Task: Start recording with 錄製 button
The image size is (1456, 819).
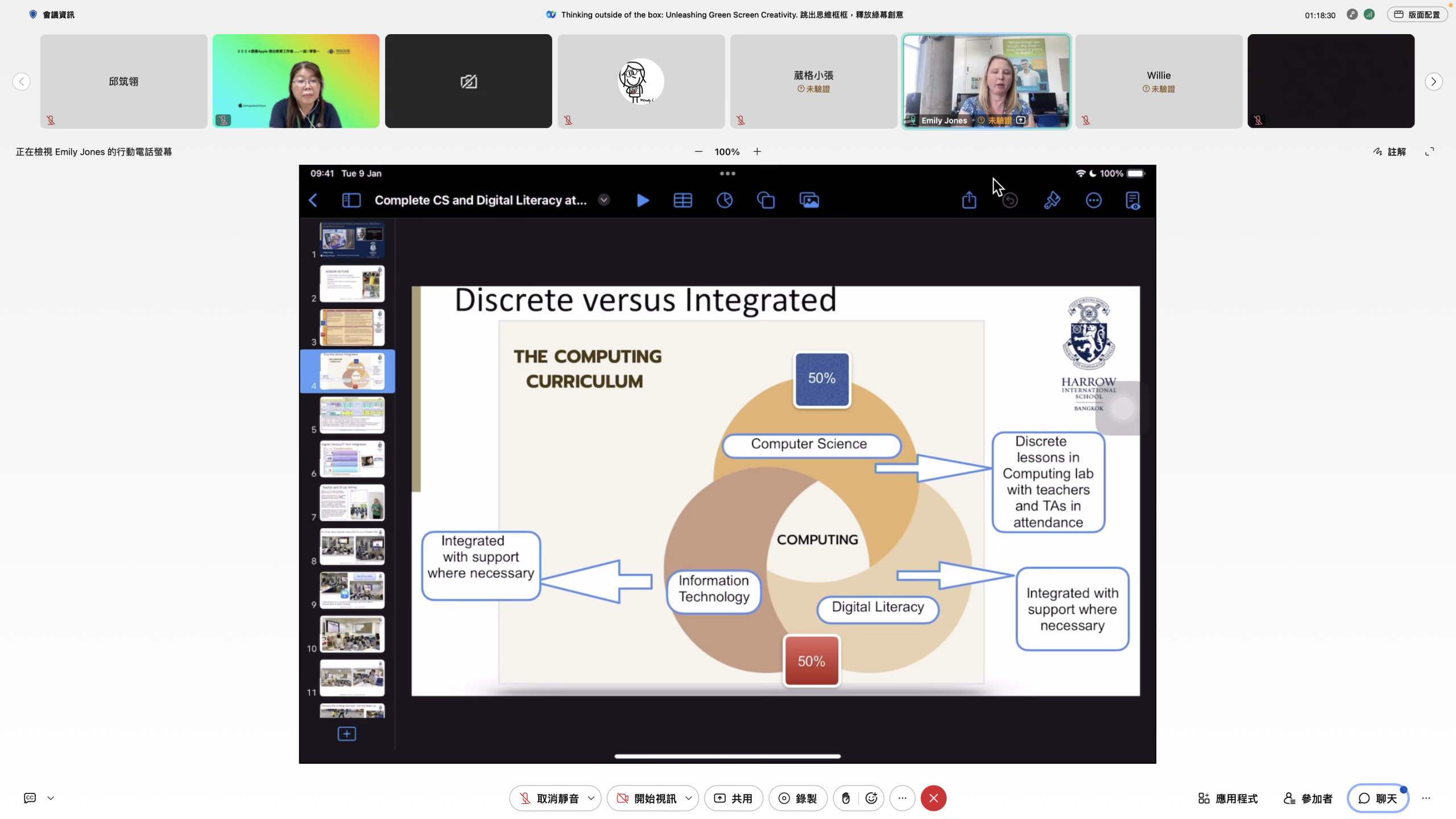Action: click(x=797, y=798)
